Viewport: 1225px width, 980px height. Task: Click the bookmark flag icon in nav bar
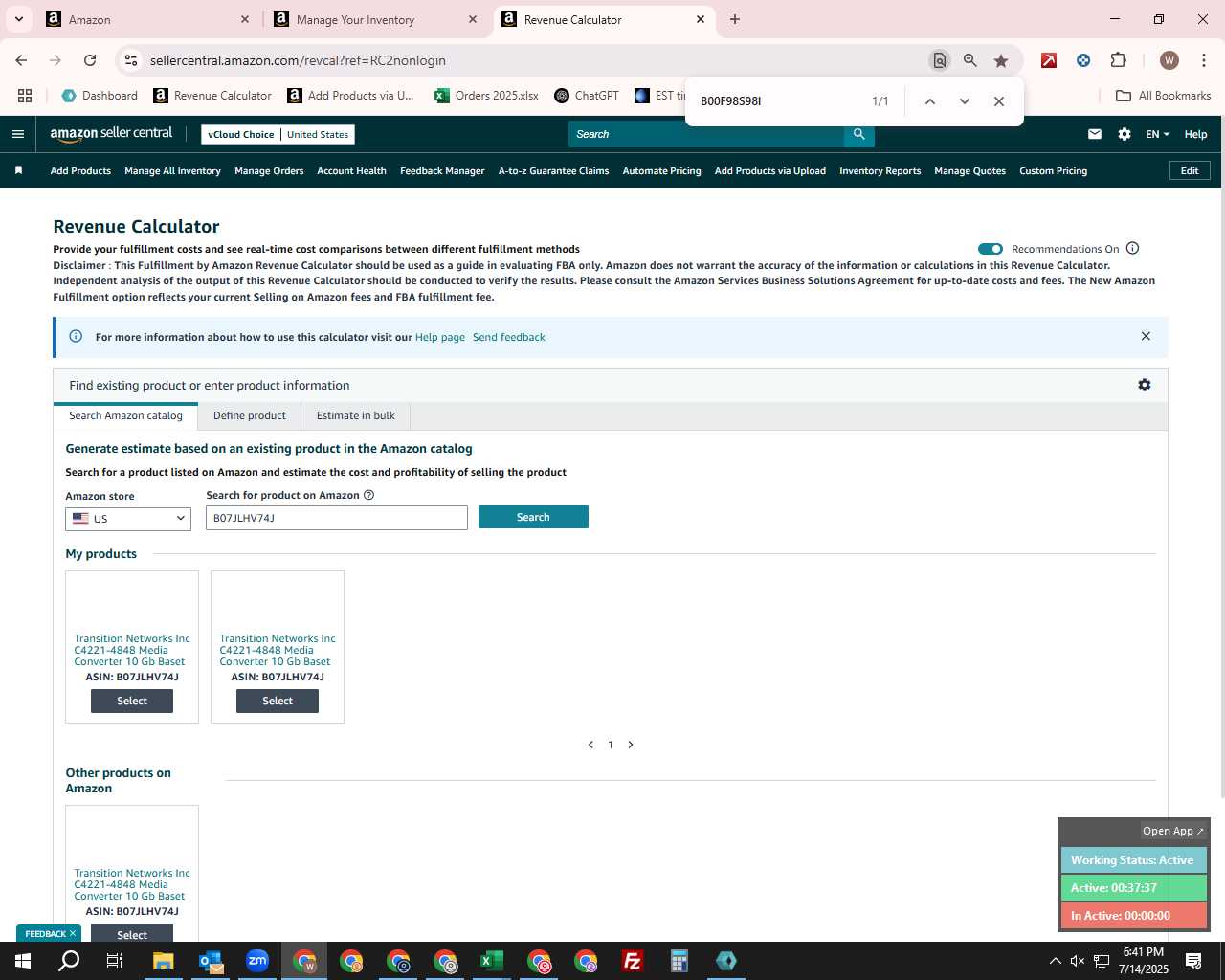point(18,170)
